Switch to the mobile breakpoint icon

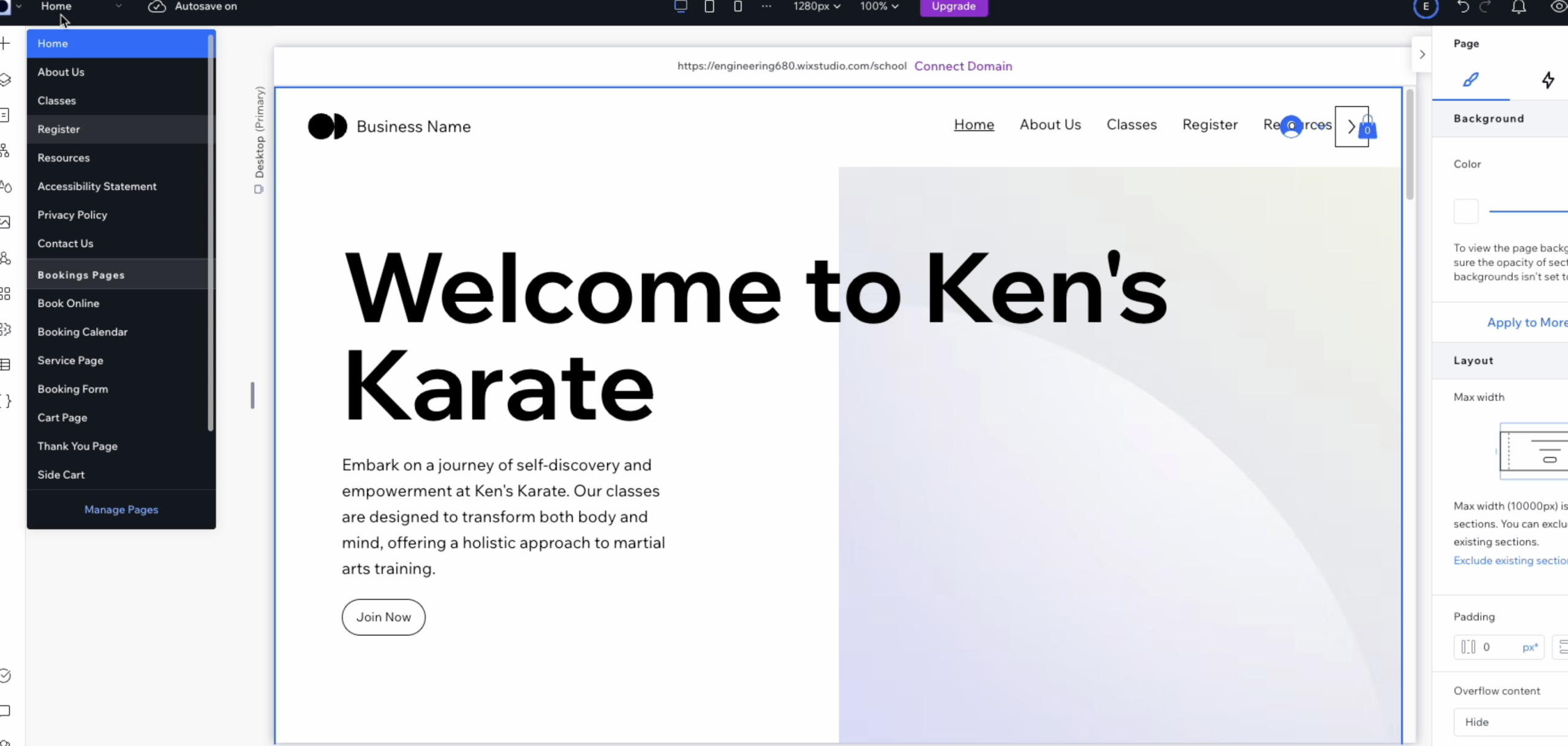[x=738, y=6]
